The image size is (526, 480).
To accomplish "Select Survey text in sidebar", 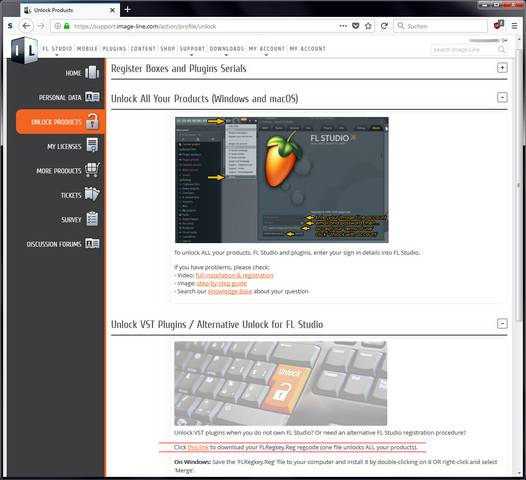I will point(71,220).
